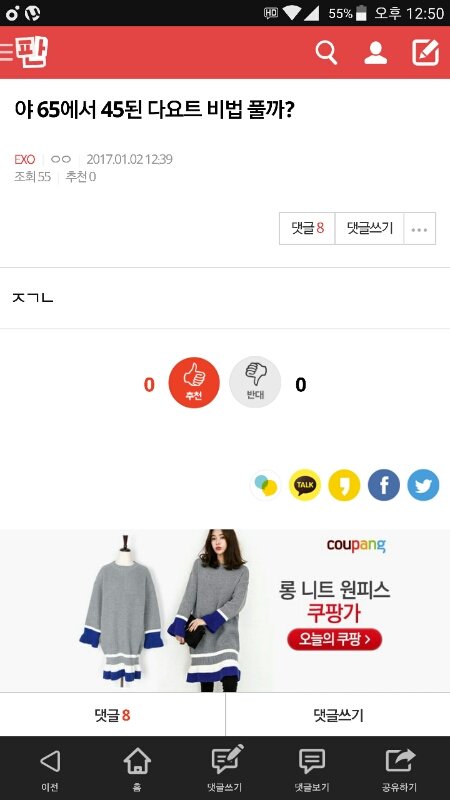450x800 pixels.
Task: Switch to bottom 댓글 8 tab
Action: click(x=112, y=714)
